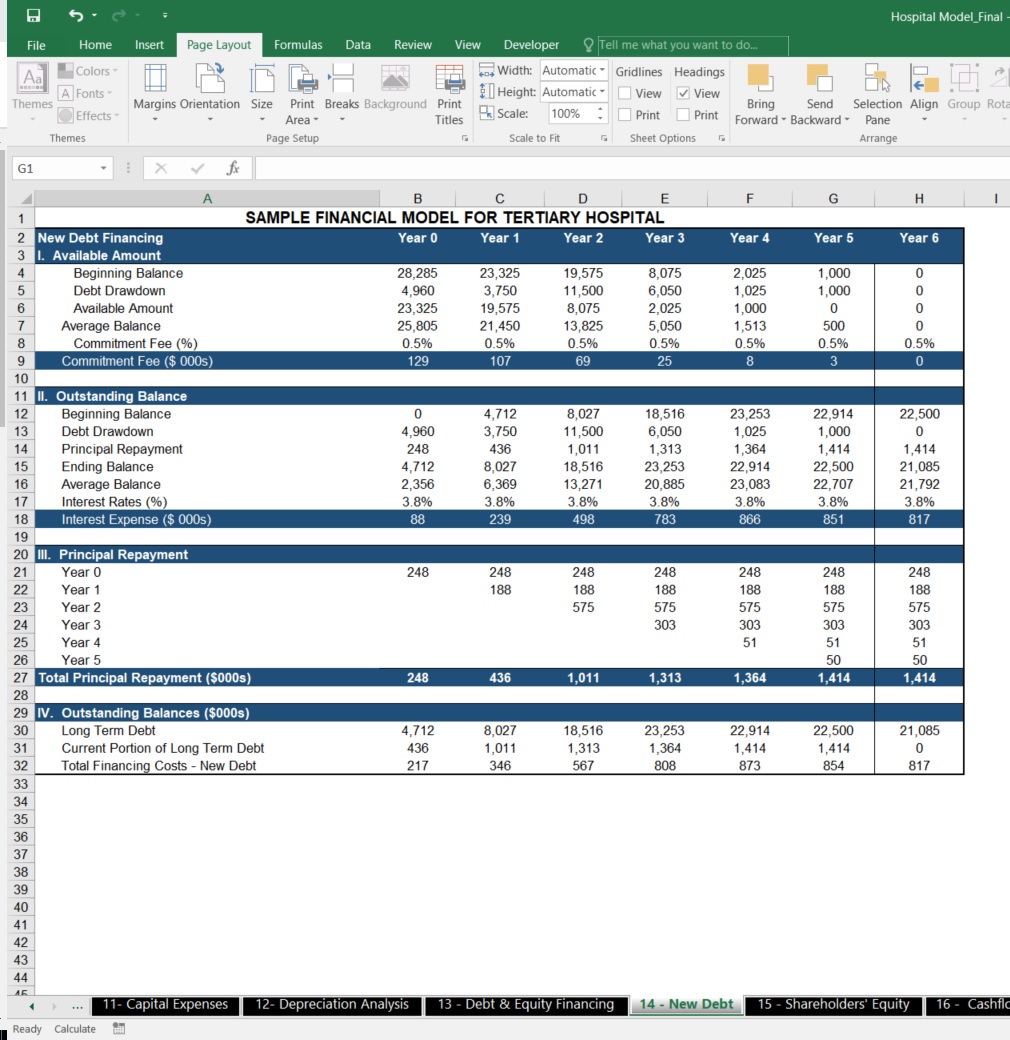Click the sheet tabs ellipsis button
This screenshot has width=1010, height=1040.
(x=78, y=1006)
